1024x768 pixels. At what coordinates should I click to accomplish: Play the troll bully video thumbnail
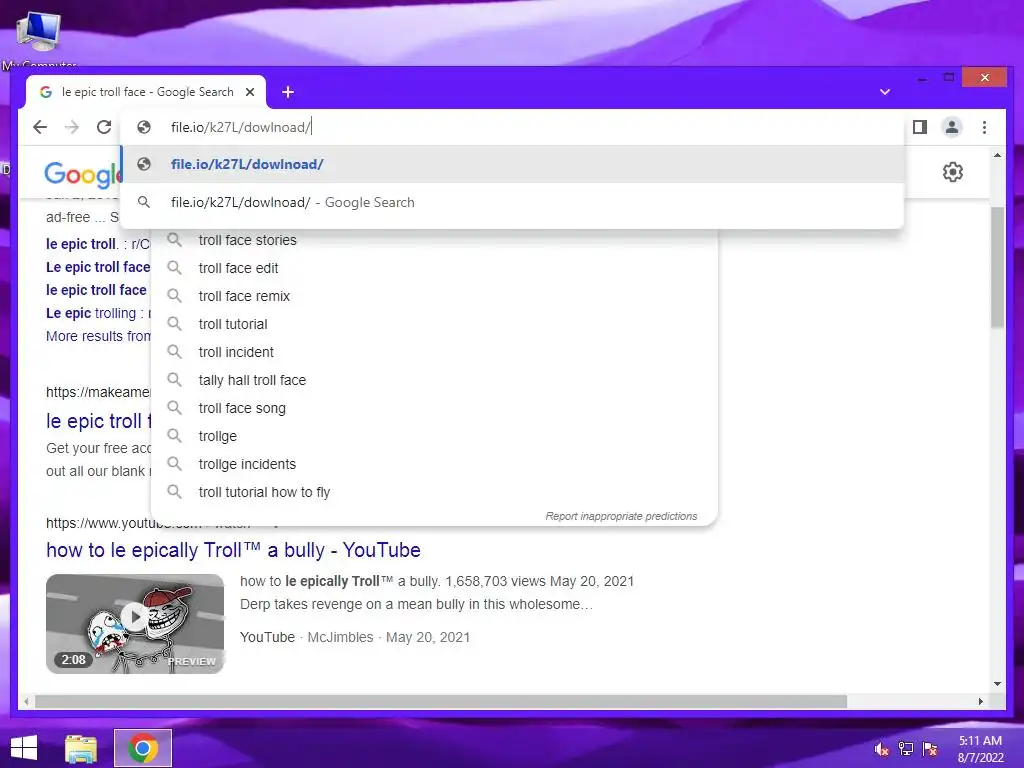135,624
